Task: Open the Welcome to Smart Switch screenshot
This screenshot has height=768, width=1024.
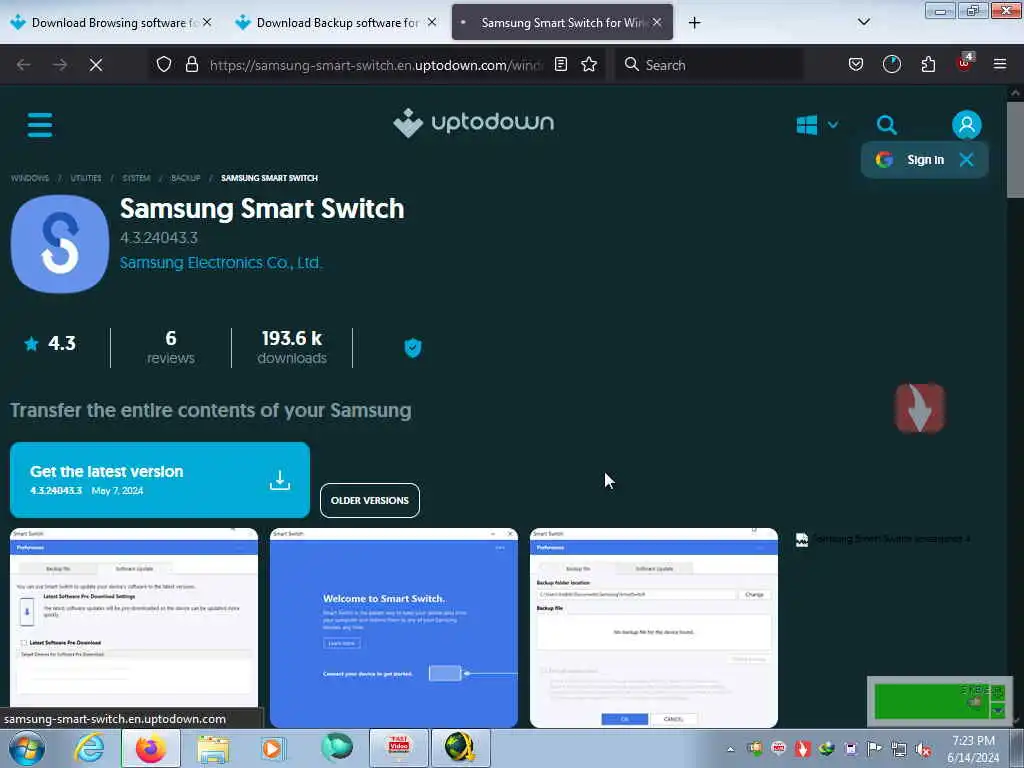Action: [x=394, y=627]
